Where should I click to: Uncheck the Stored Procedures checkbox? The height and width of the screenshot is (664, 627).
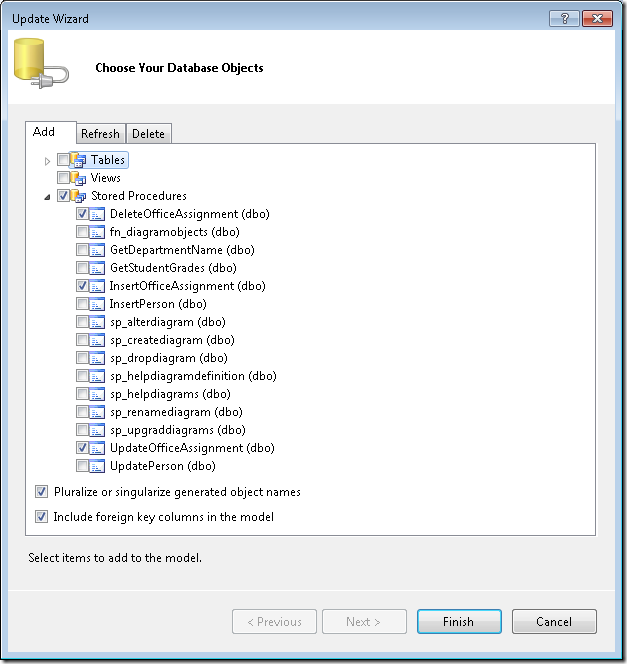tap(63, 196)
